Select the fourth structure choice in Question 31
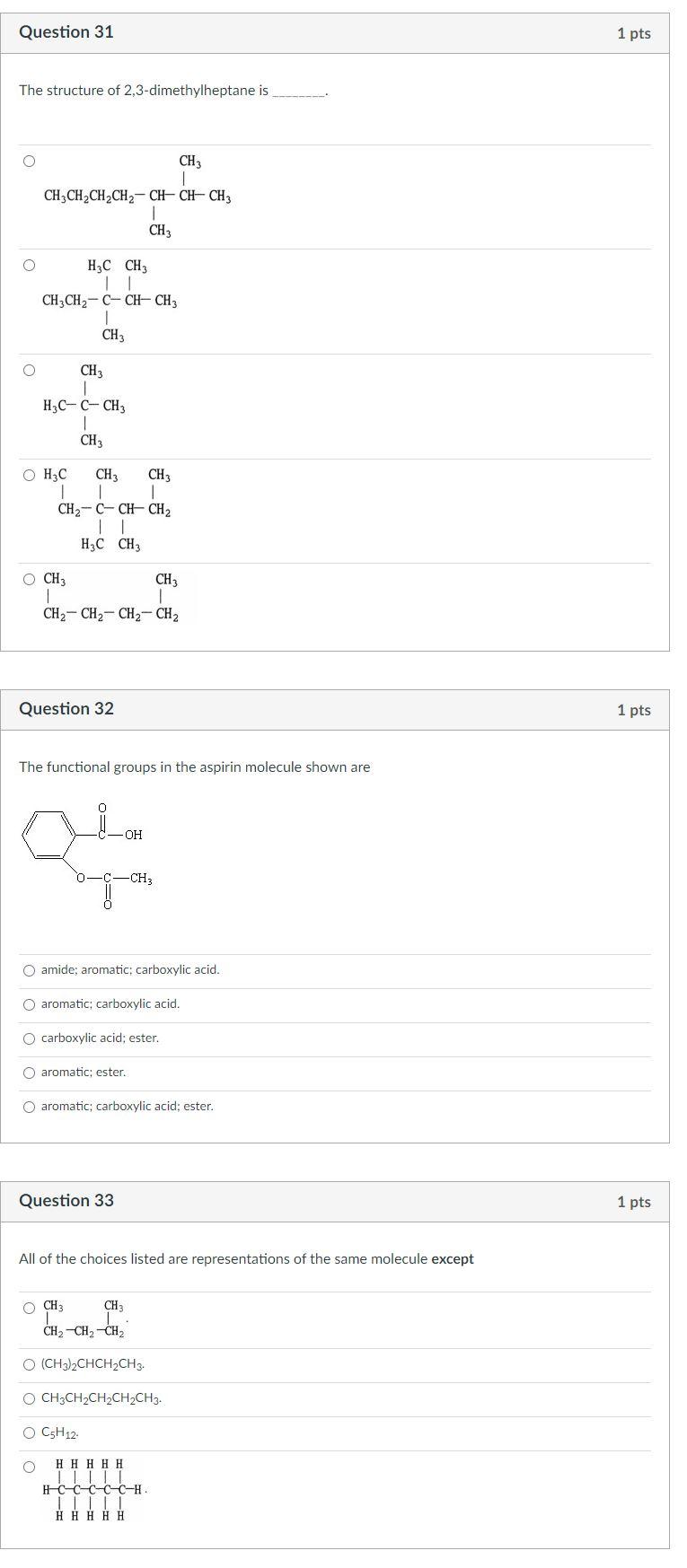Image resolution: width=687 pixels, height=1568 pixels. click(28, 476)
